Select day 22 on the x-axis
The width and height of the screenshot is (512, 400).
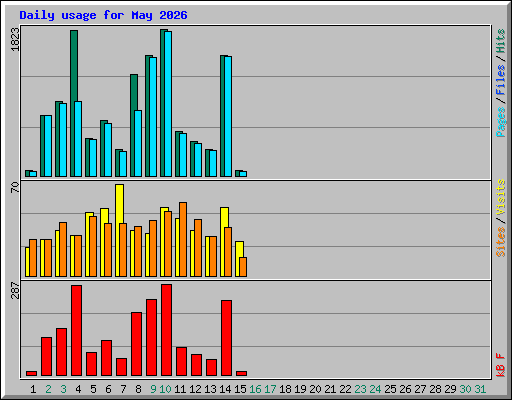click(345, 389)
